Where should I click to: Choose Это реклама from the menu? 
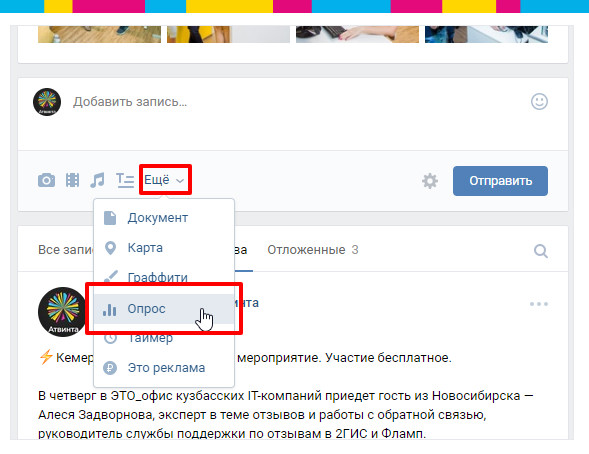click(x=164, y=368)
